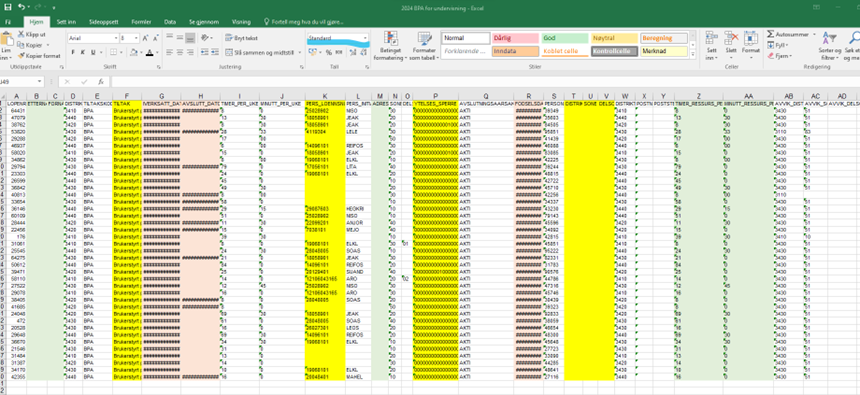The height and width of the screenshot is (395, 860).
Task: Open Formater som tabell
Action: pos(425,46)
